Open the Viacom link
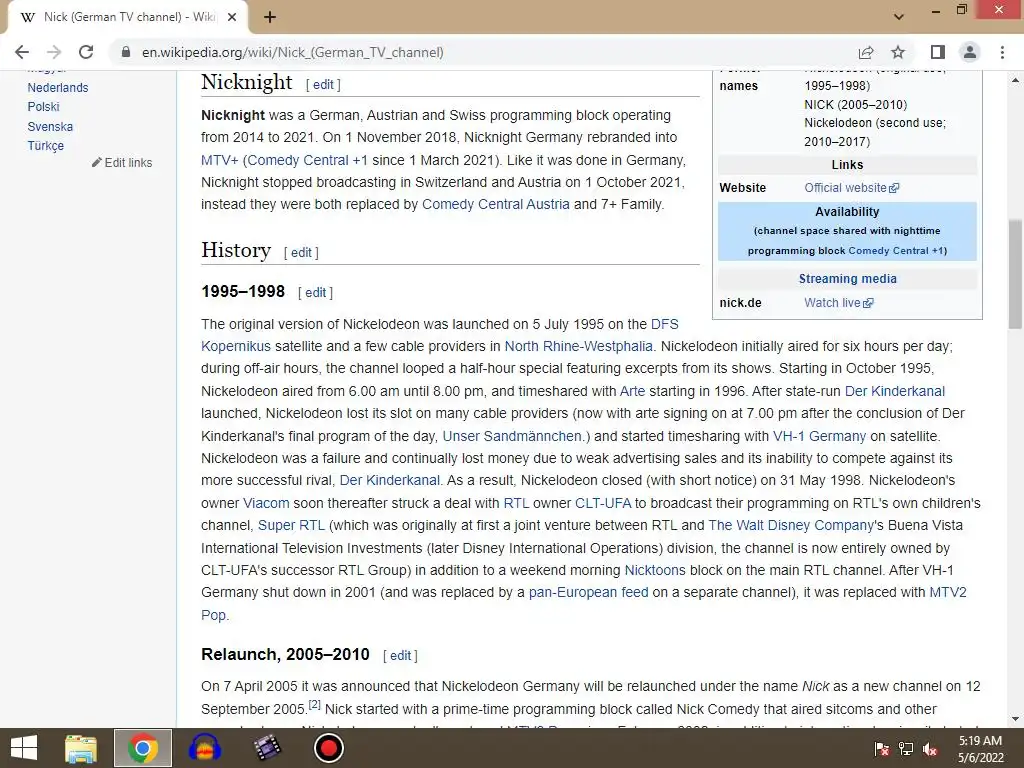The width and height of the screenshot is (1024, 768). [266, 504]
